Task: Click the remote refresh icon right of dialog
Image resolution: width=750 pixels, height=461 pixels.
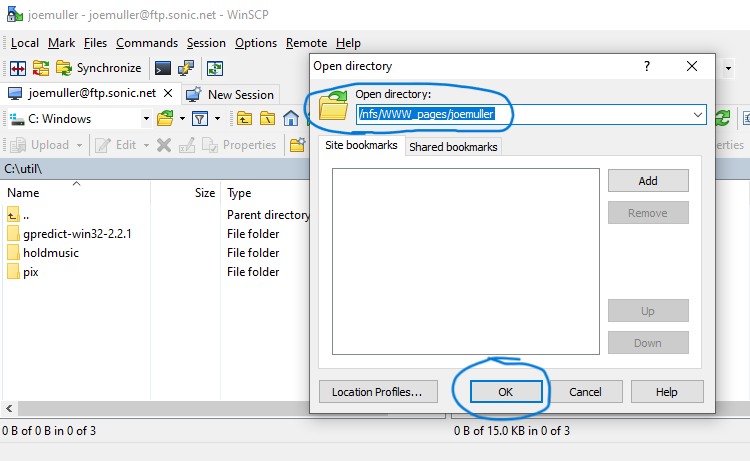Action: [723, 118]
